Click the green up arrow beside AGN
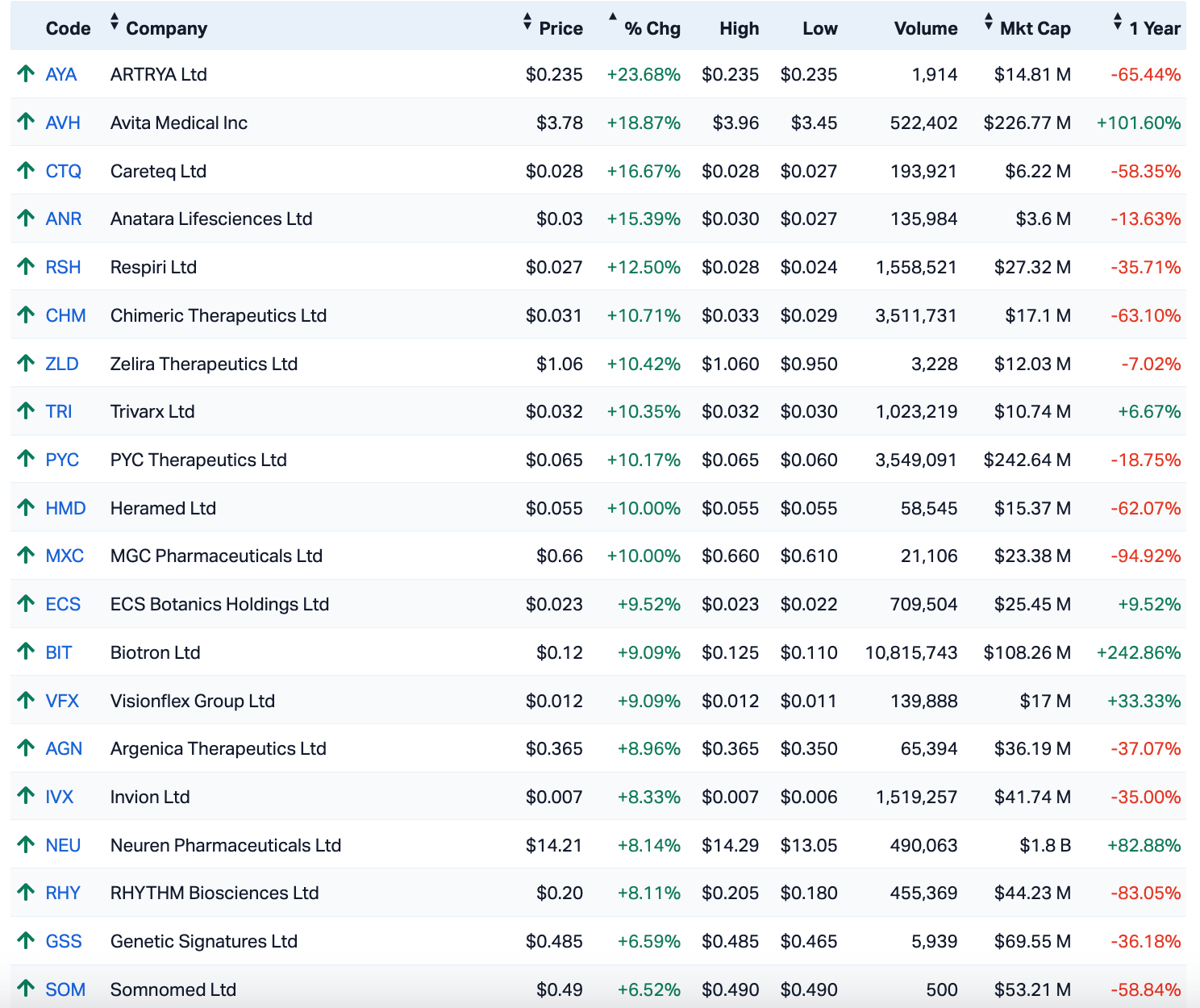1200x1008 pixels. (26, 748)
